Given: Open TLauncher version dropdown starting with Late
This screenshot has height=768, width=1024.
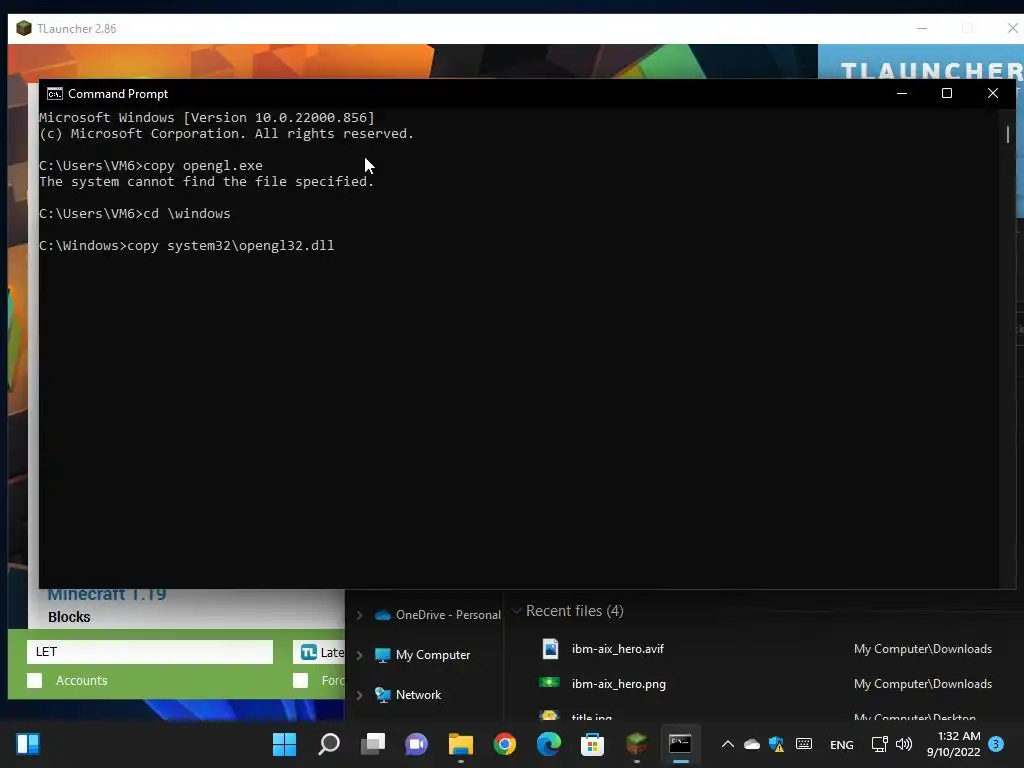Looking at the screenshot, I should pyautogui.click(x=319, y=652).
